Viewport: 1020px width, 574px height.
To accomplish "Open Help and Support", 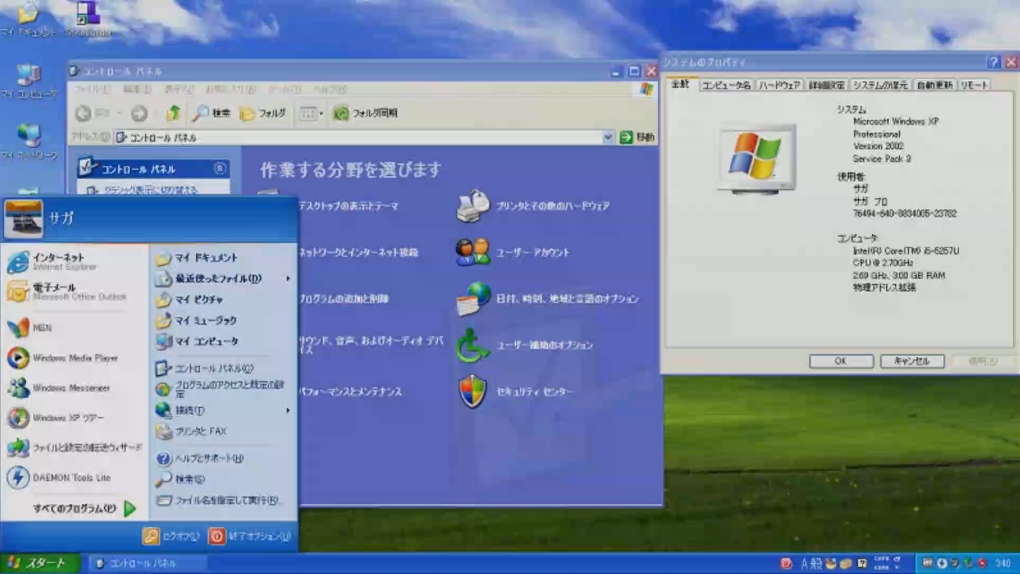I will (x=200, y=458).
